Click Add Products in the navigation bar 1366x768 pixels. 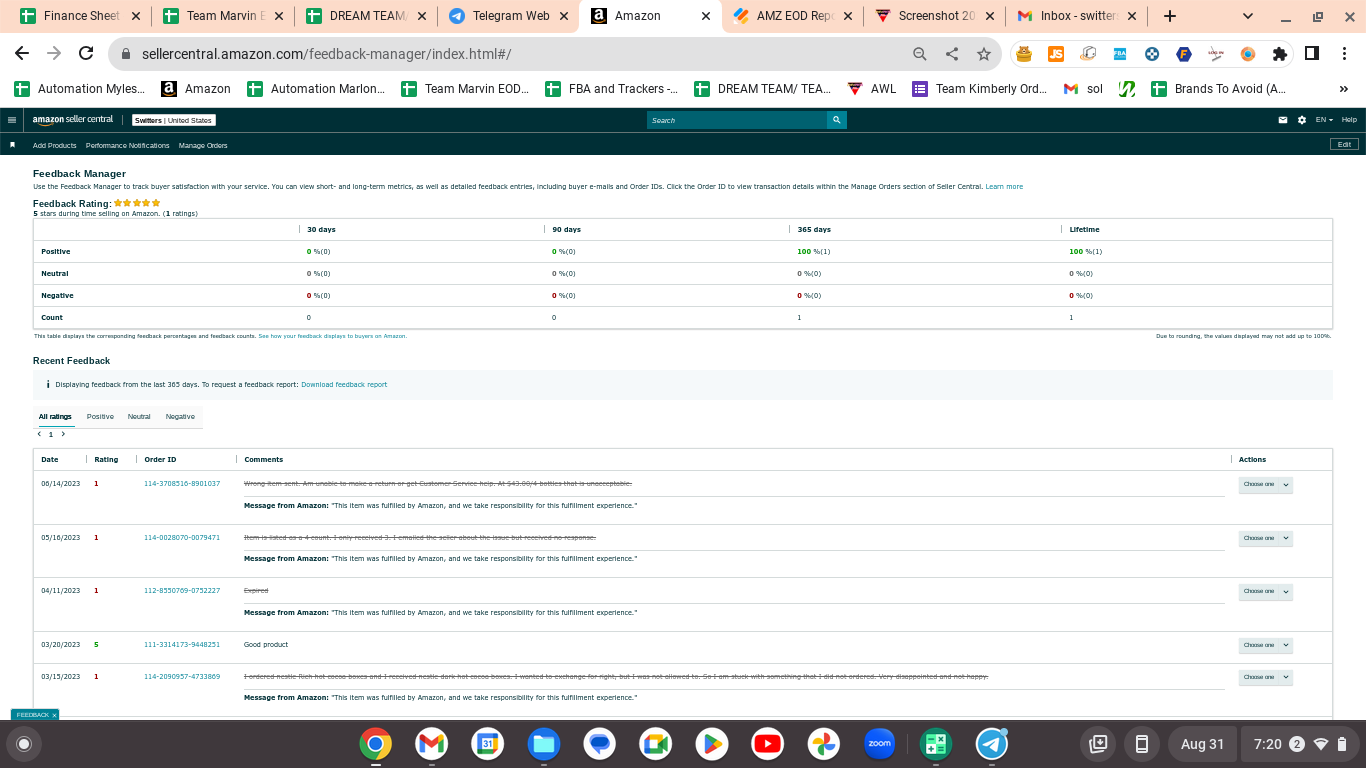[54, 146]
